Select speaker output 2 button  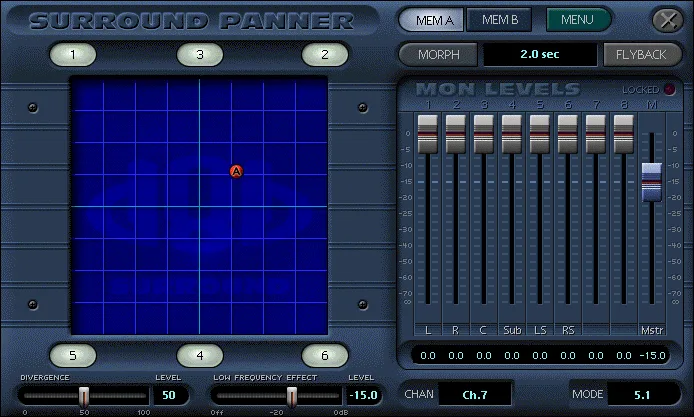point(325,54)
